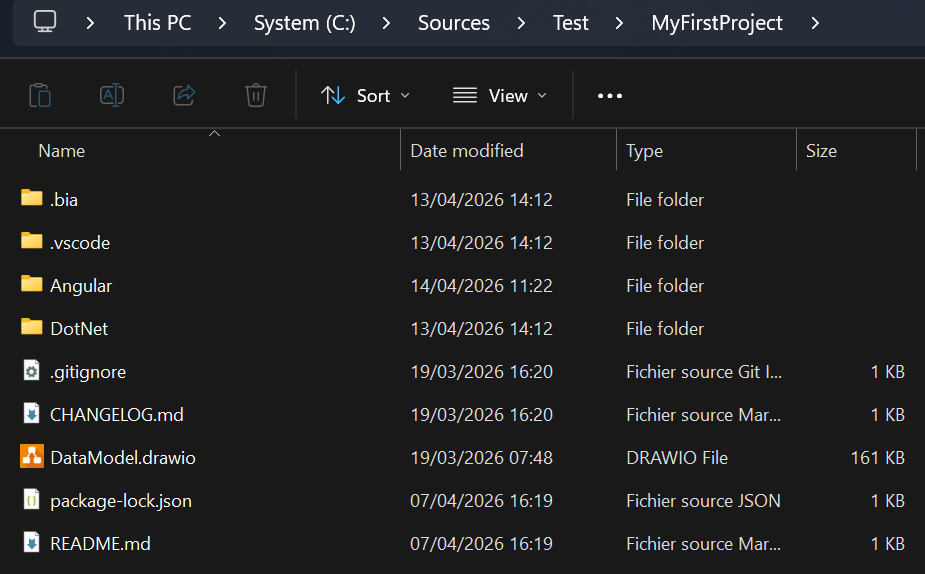Sort by the Date modified column header
This screenshot has width=925, height=574.
[x=467, y=151]
